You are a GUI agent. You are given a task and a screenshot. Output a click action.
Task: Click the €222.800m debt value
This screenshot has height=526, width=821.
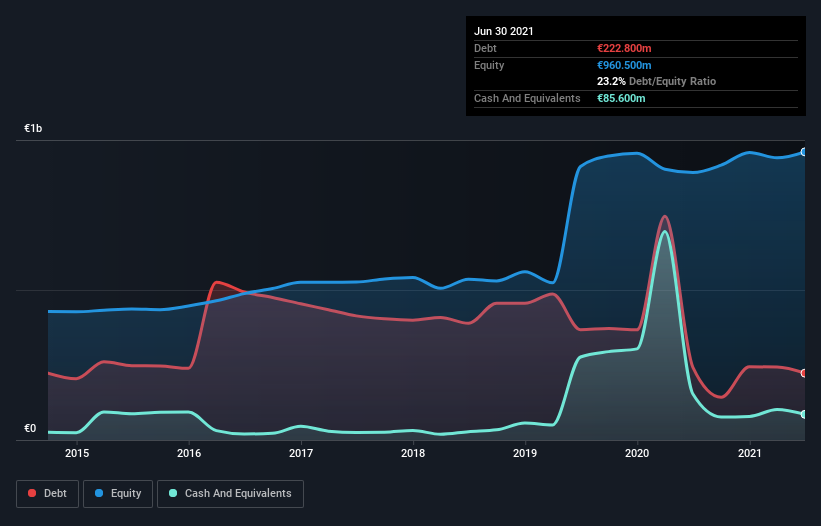pyautogui.click(x=624, y=48)
